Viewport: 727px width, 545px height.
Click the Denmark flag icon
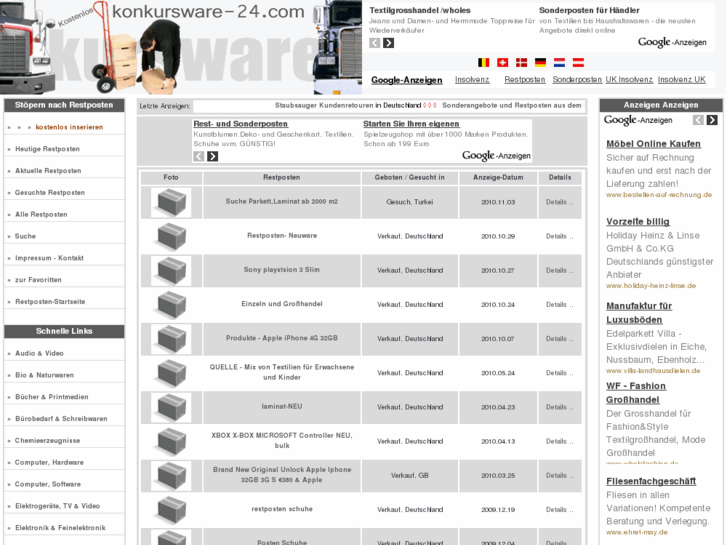coord(522,62)
